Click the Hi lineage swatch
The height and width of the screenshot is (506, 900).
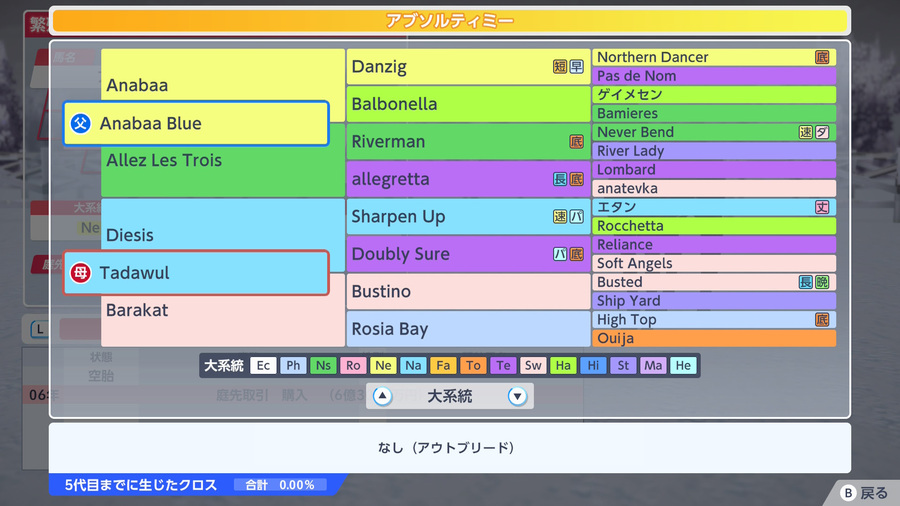593,365
